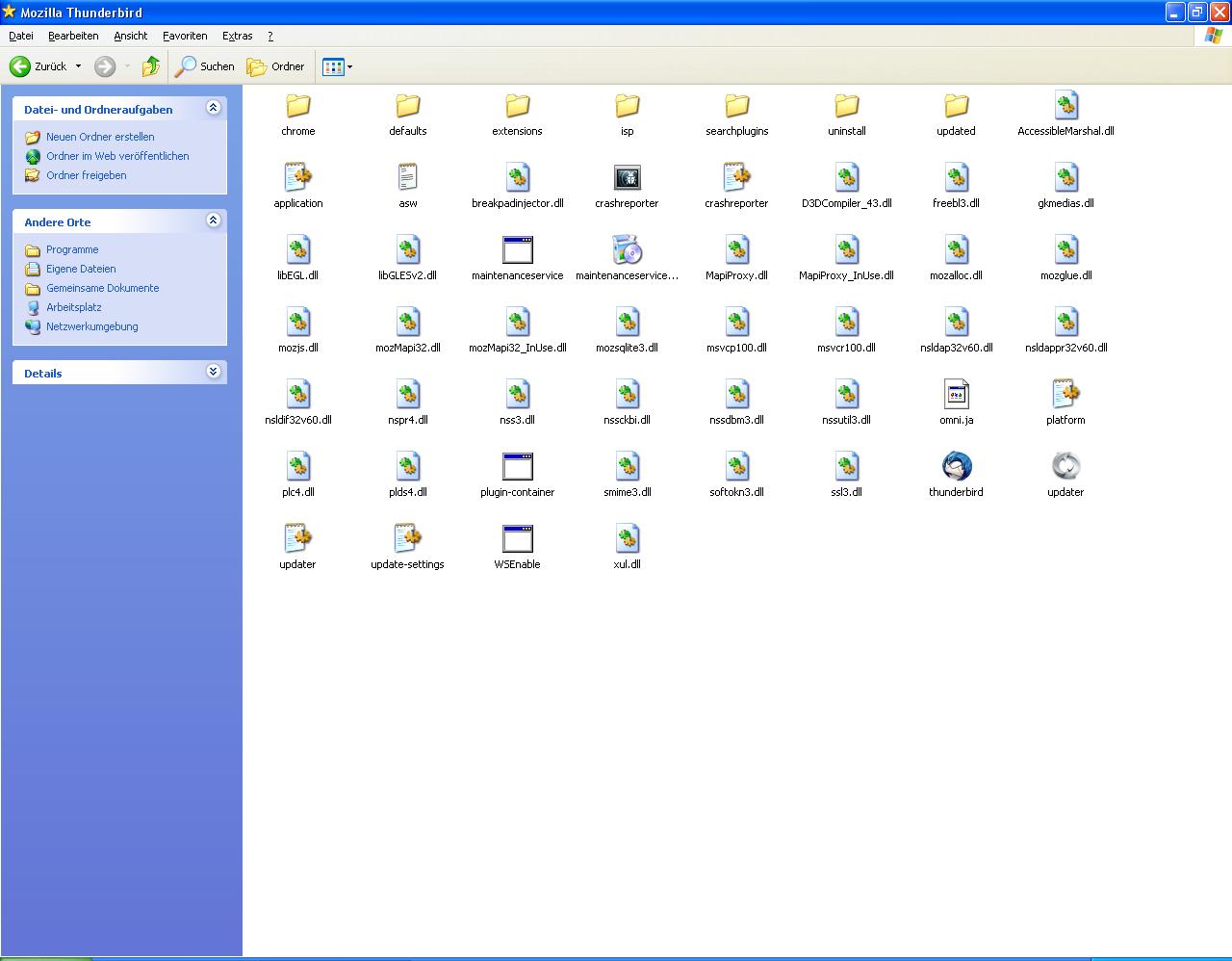
Task: Open the Ansicht view options dropdown
Action: (x=338, y=66)
